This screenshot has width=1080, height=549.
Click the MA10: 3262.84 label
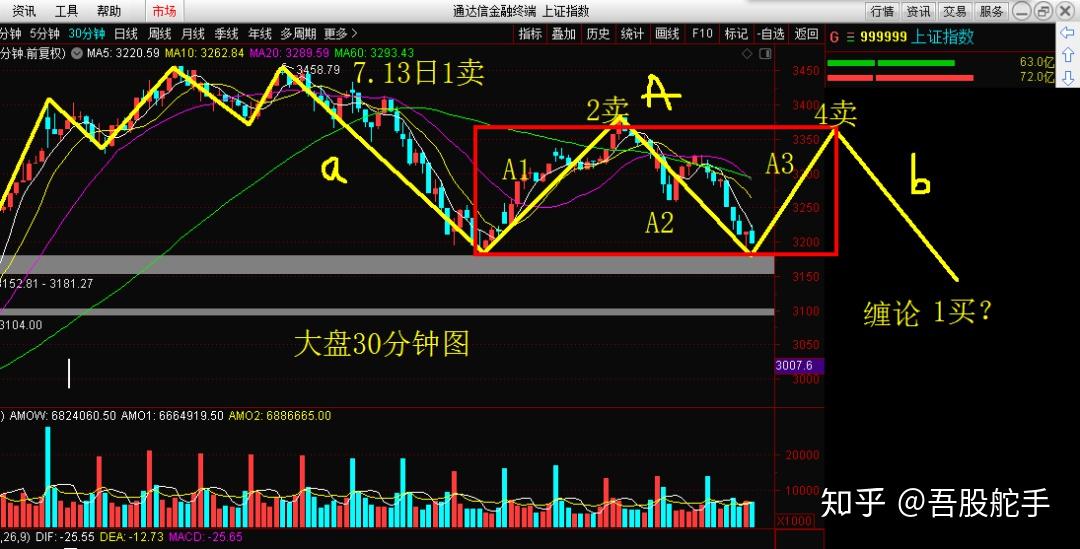205,53
